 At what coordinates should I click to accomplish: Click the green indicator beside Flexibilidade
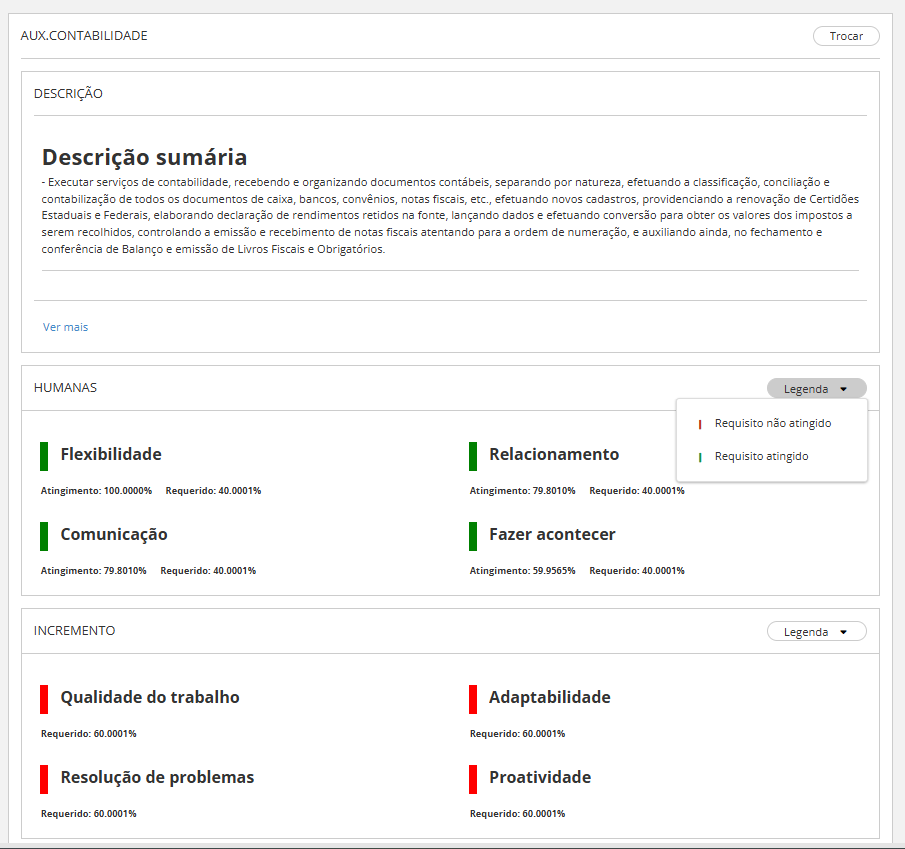[x=44, y=456]
